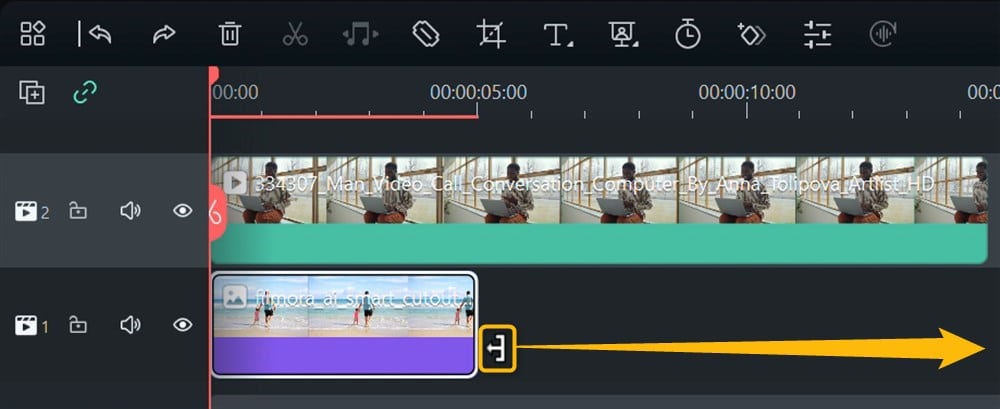Click the 00:00:05:00 ruler mark
This screenshot has width=1000, height=409.
pyautogui.click(x=478, y=93)
